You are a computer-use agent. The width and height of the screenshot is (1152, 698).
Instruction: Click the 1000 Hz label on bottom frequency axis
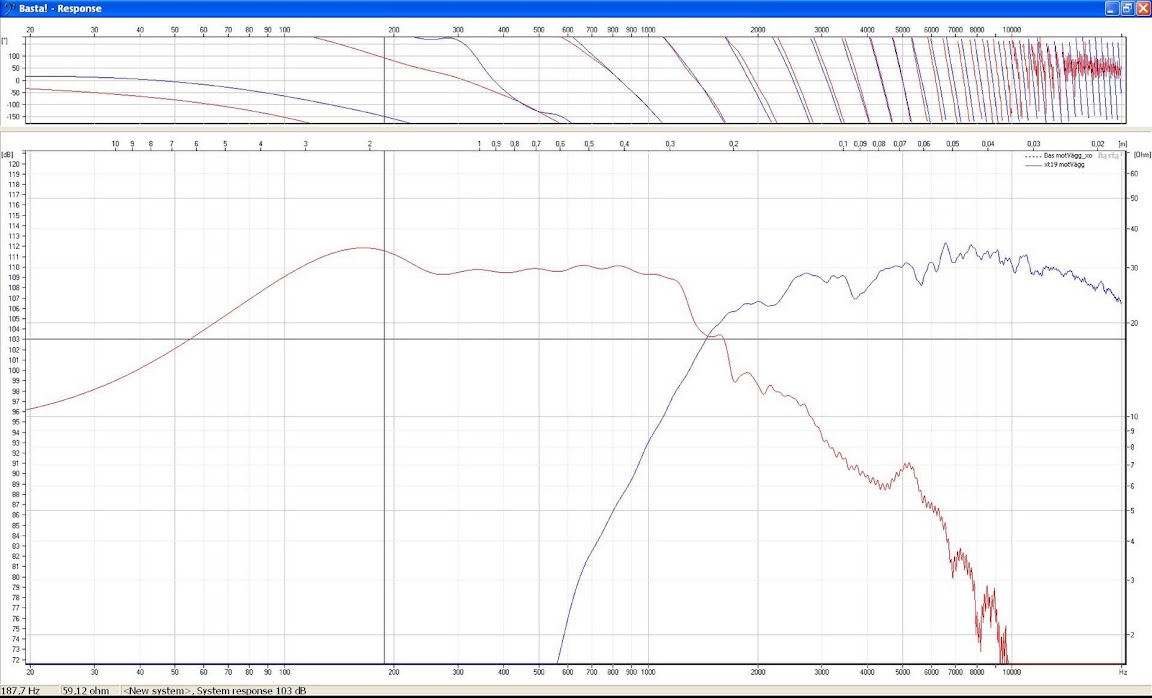[648, 671]
